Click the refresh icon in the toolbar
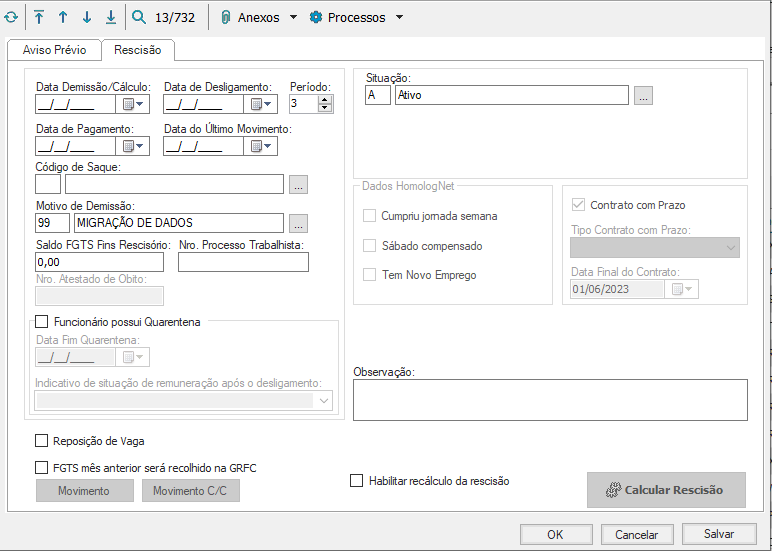 [x=10, y=18]
